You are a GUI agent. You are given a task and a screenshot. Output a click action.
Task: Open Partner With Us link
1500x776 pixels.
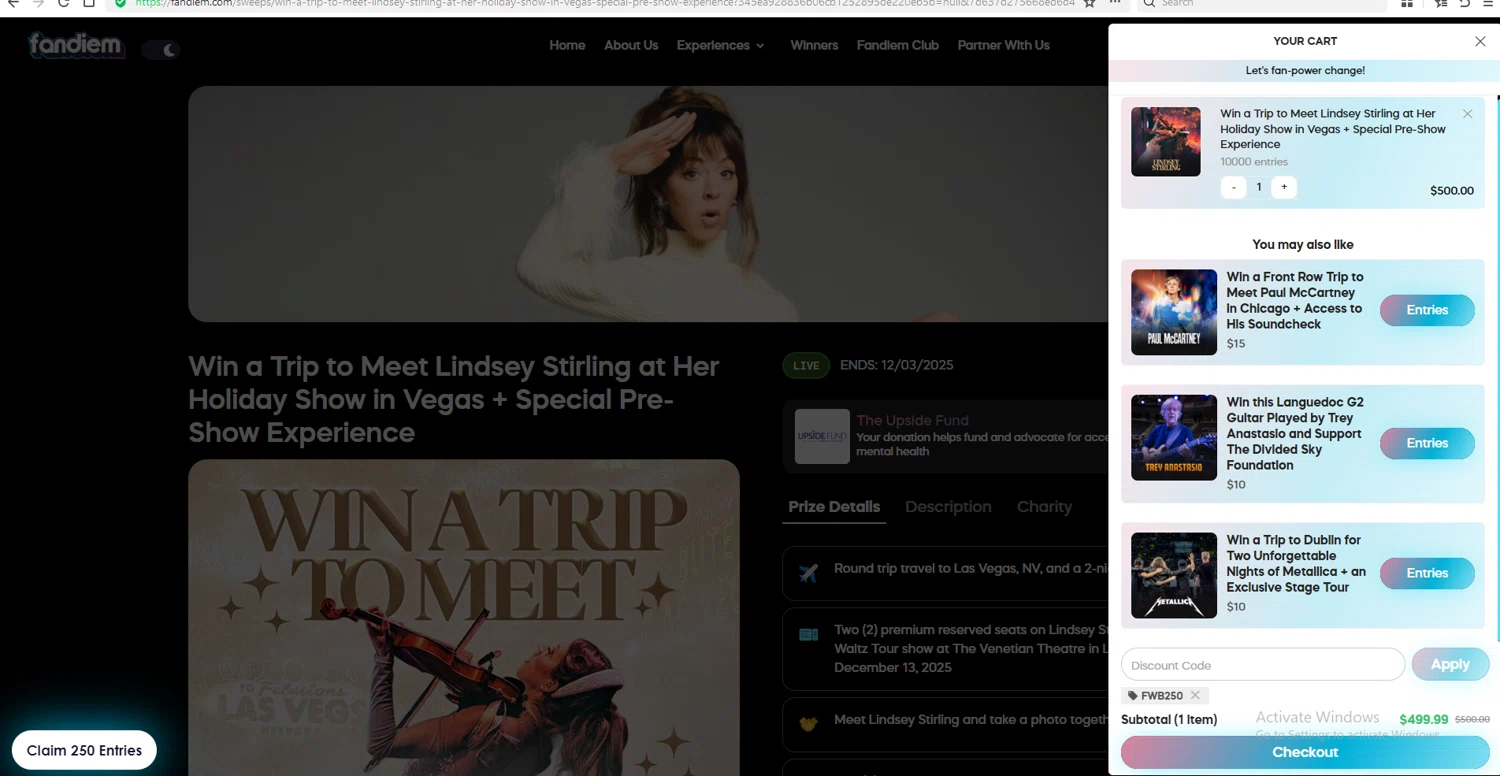pyautogui.click(x=1003, y=45)
